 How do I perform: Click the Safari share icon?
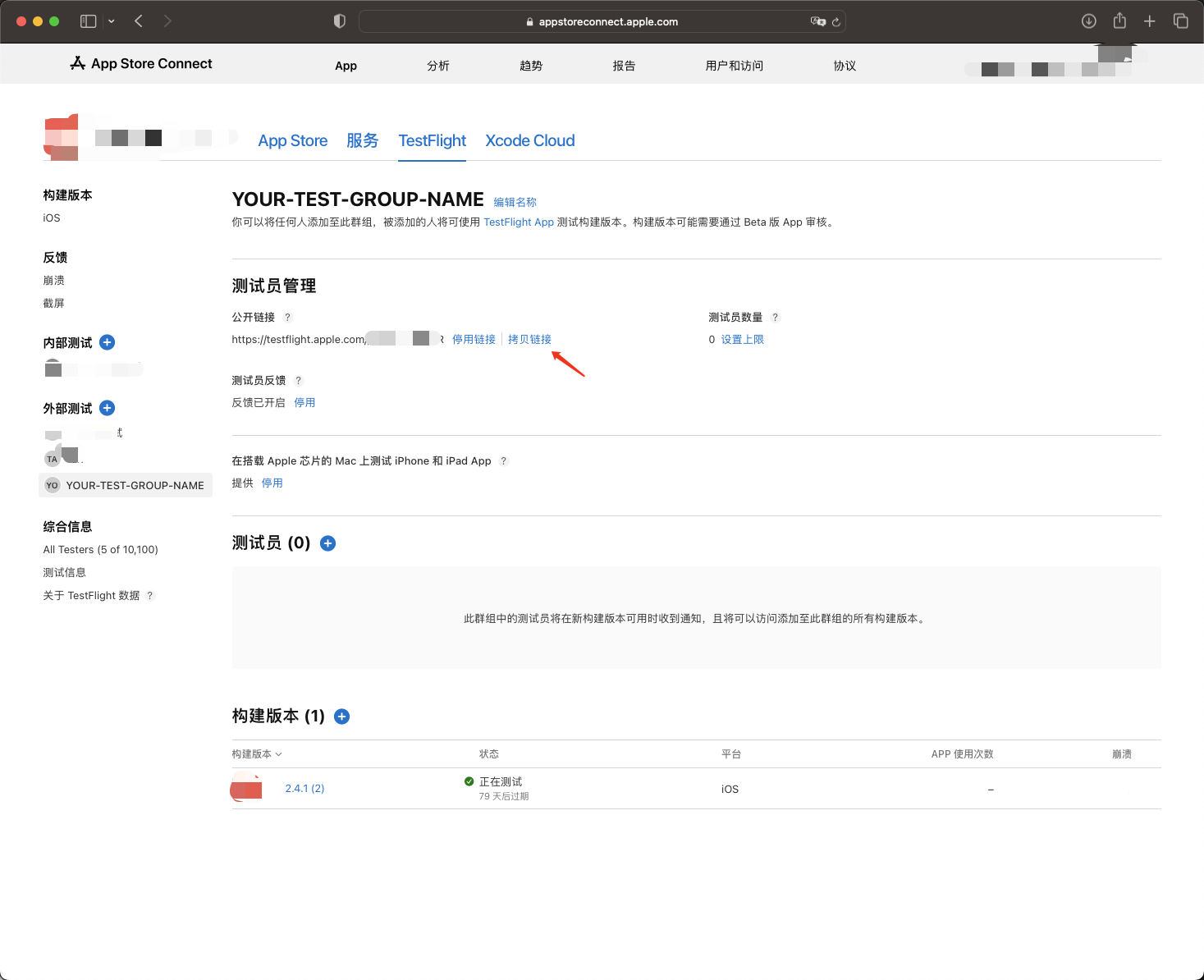1119,21
